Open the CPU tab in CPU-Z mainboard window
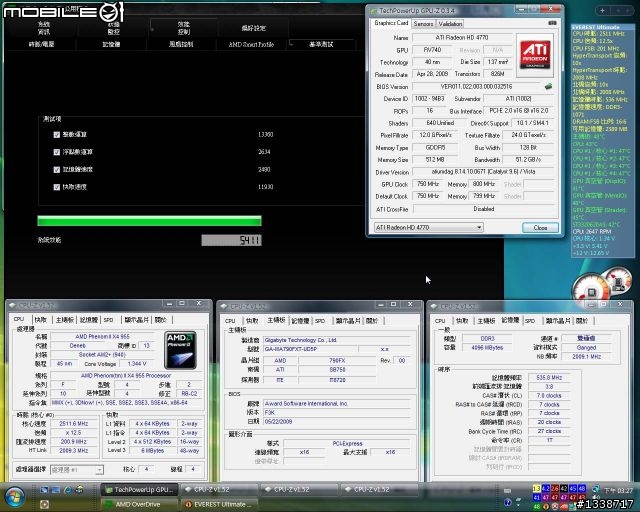Screen dimensions: 640x512 point(230,321)
